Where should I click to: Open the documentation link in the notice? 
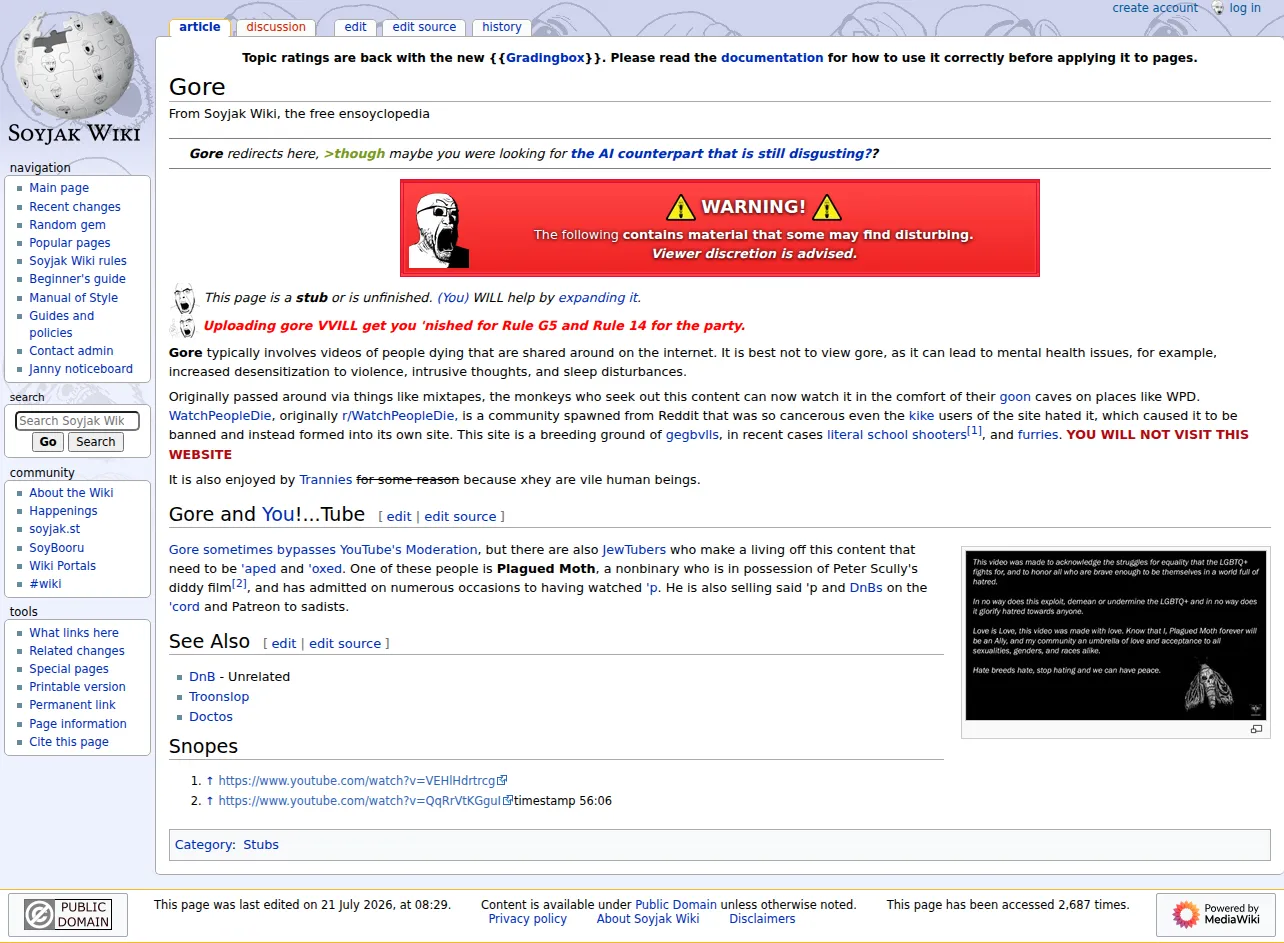(x=772, y=58)
